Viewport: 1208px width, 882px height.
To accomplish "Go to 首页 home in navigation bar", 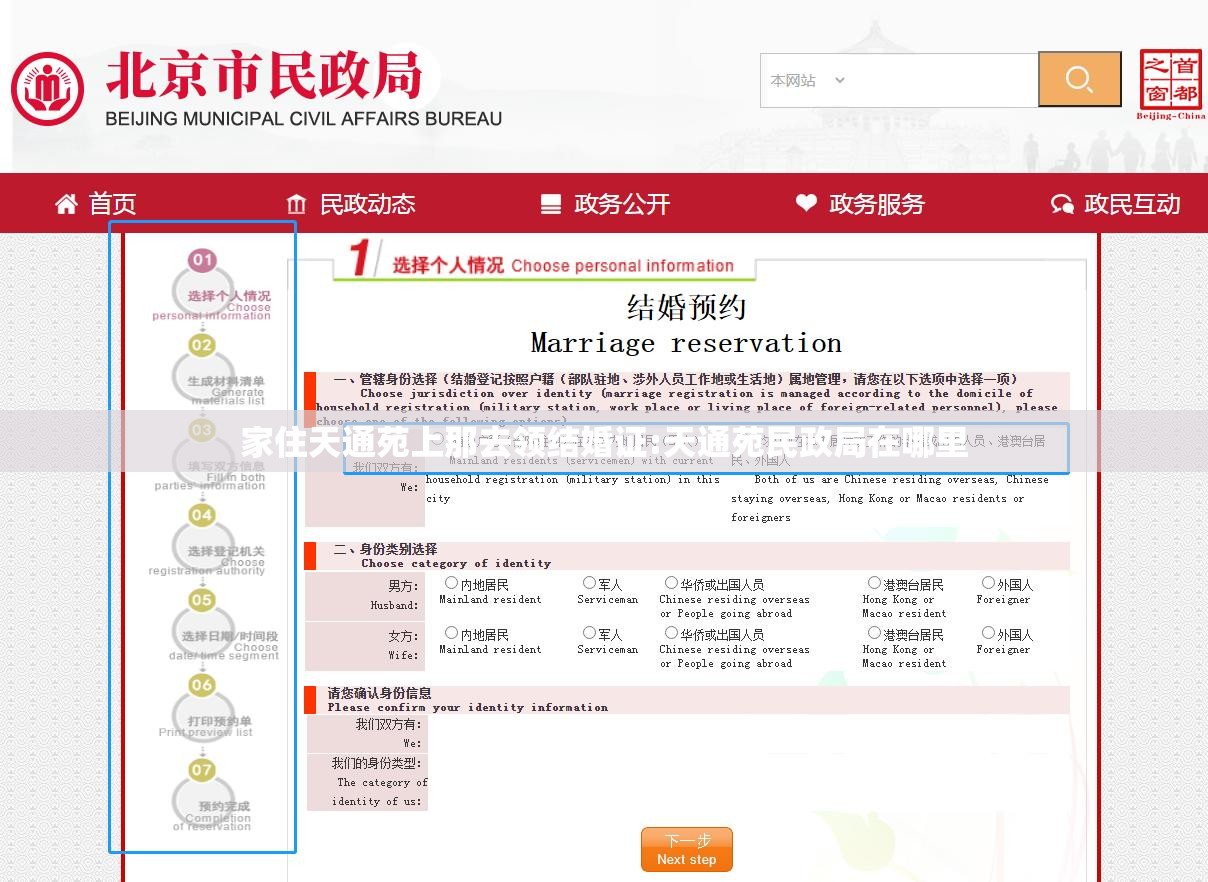I will click(96, 204).
